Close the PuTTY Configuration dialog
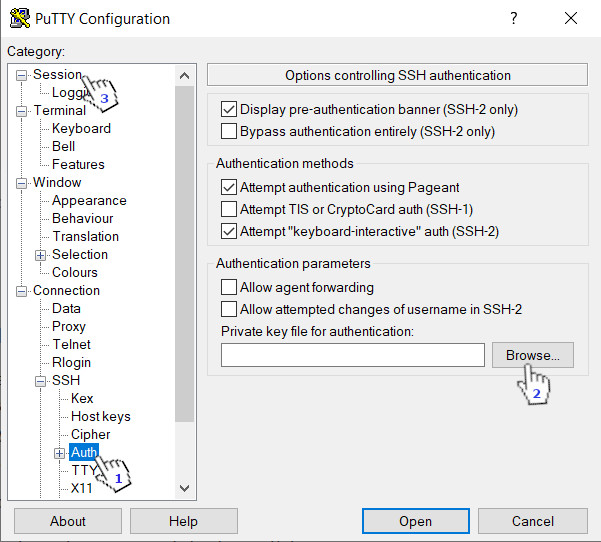The width and height of the screenshot is (601, 542). (x=571, y=18)
